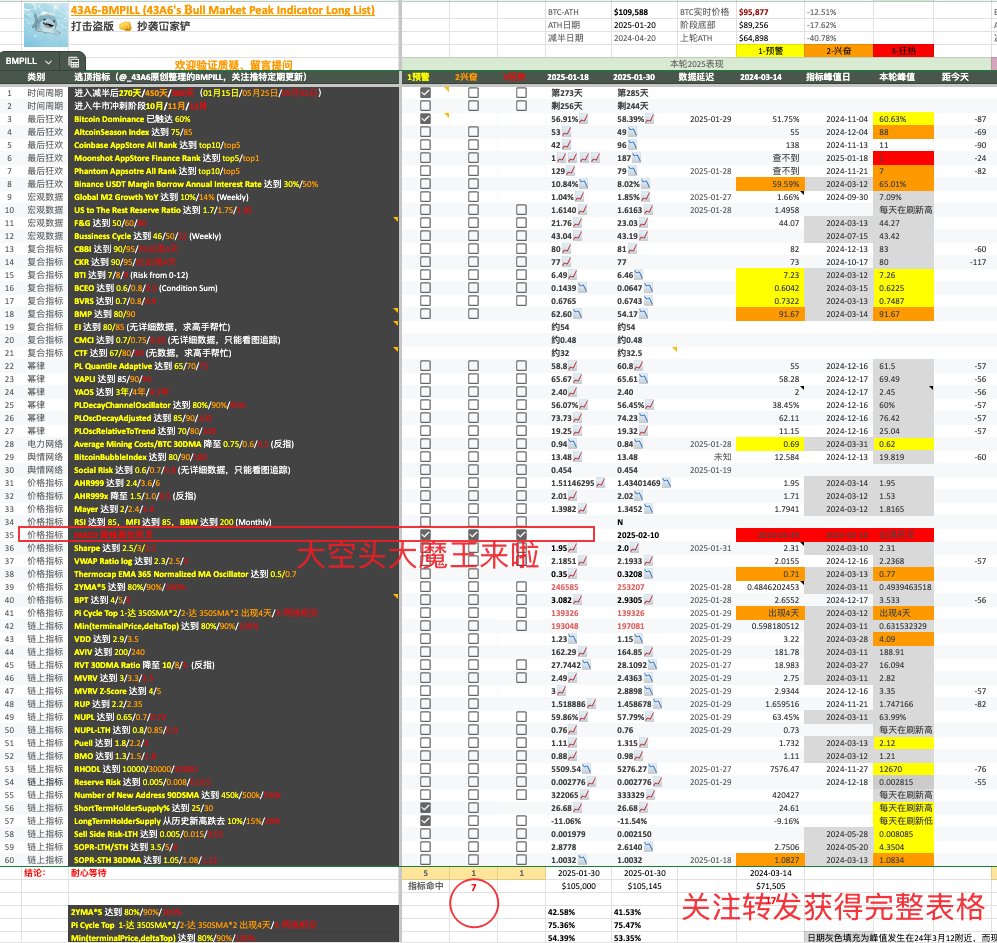Open the BMPILL sheet dropdown chevron
997x943 pixels.
[x=48, y=62]
